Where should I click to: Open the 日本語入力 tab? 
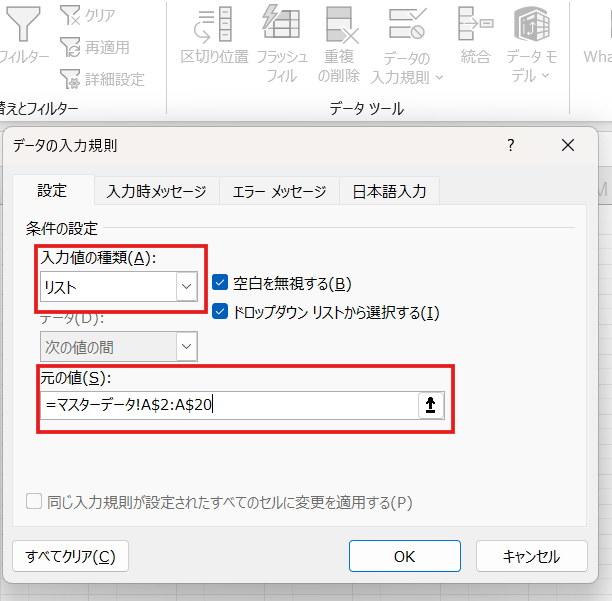coord(389,191)
